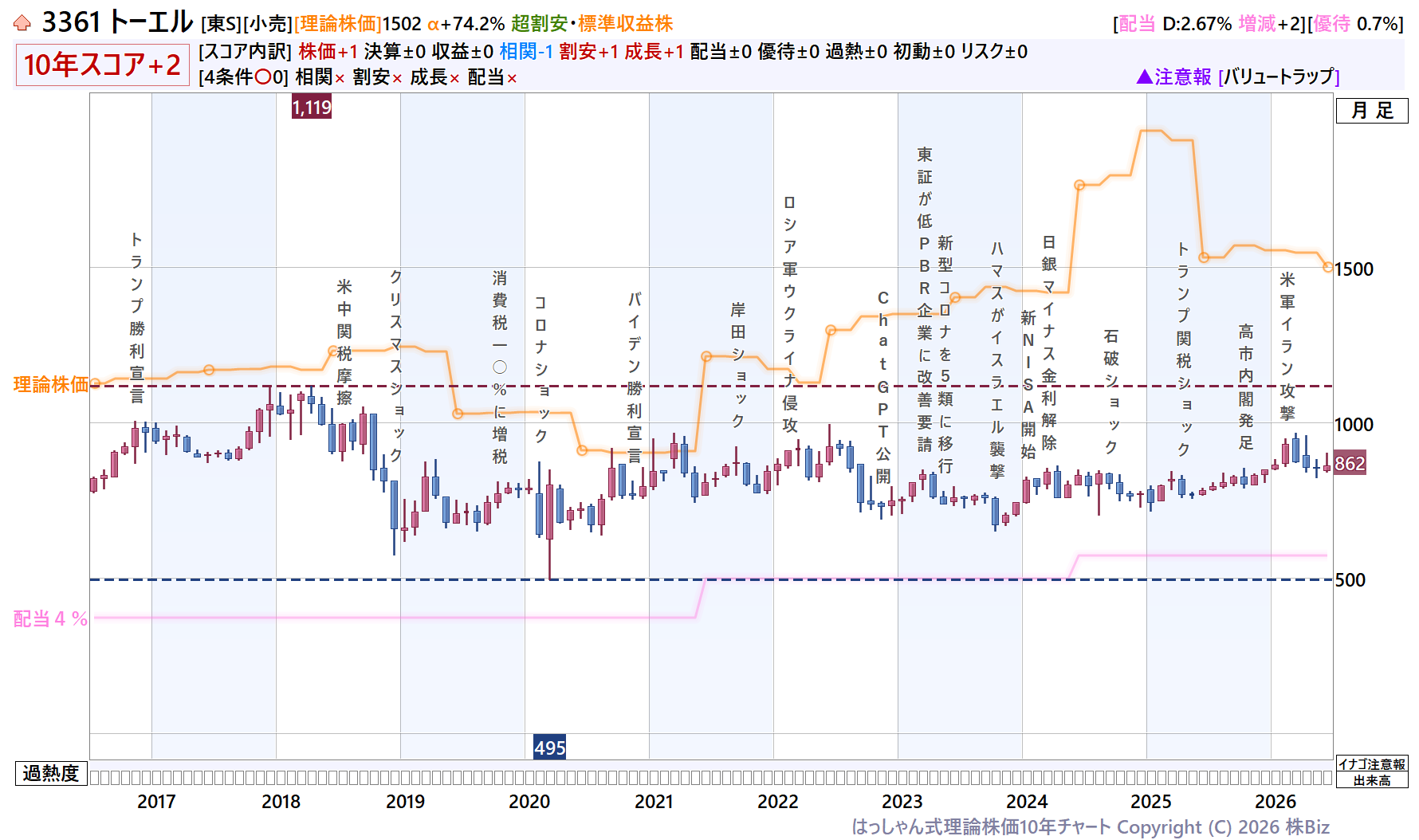Click the ロシア軍ウクライナ侵攻 event annotation

click(x=790, y=314)
